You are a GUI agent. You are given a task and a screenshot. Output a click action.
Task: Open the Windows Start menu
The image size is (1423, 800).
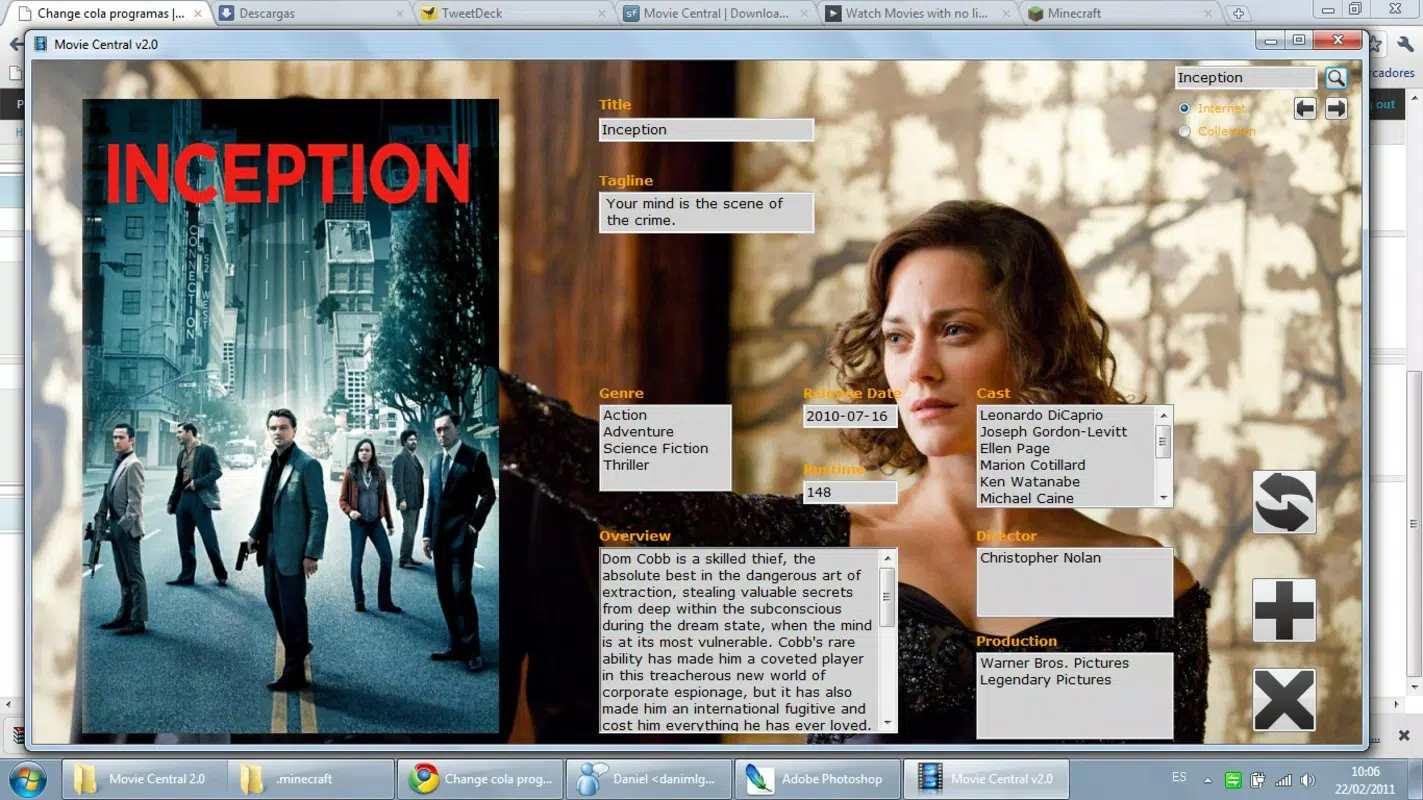[x=27, y=779]
